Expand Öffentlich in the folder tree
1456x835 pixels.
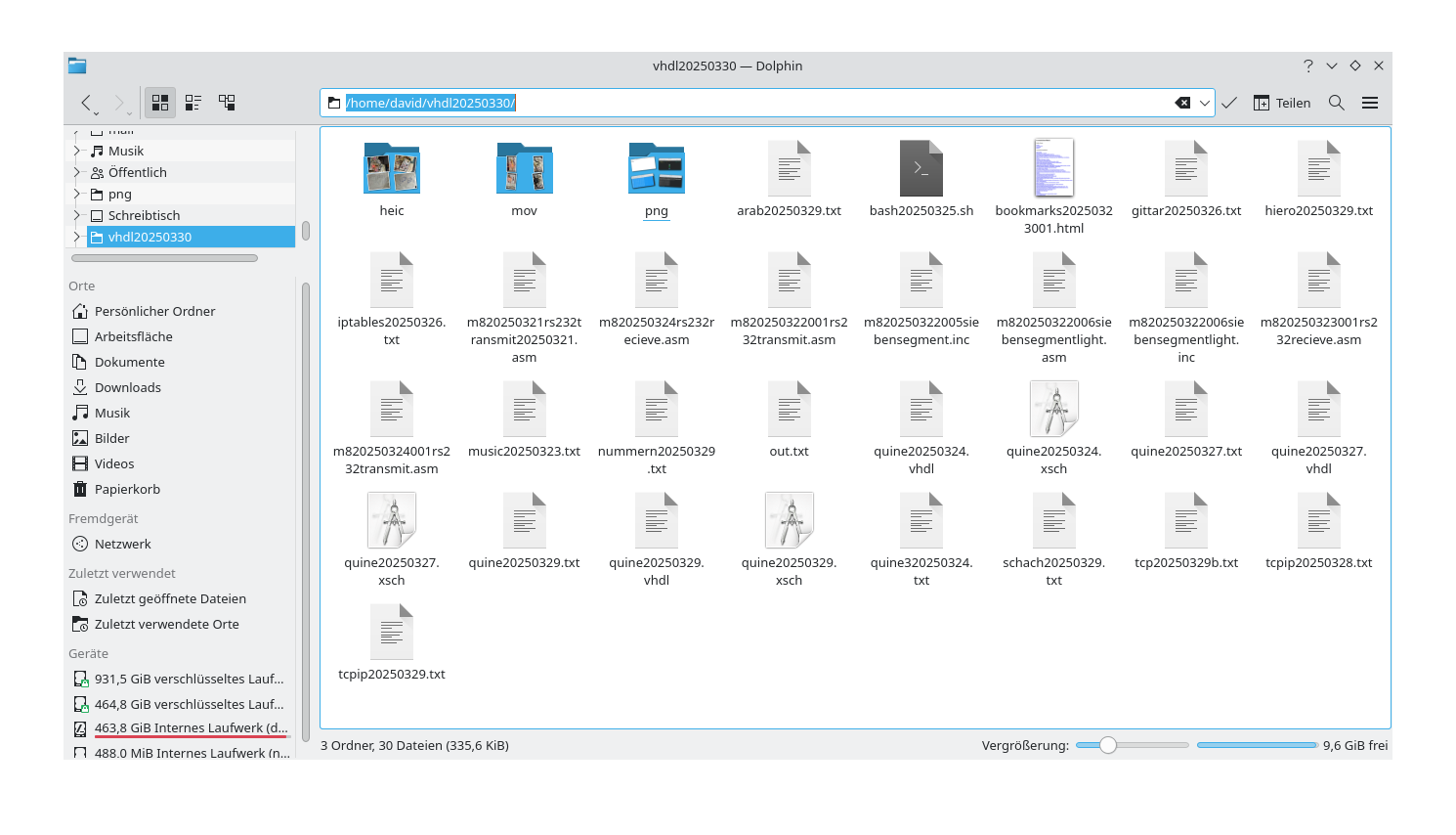[x=79, y=172]
